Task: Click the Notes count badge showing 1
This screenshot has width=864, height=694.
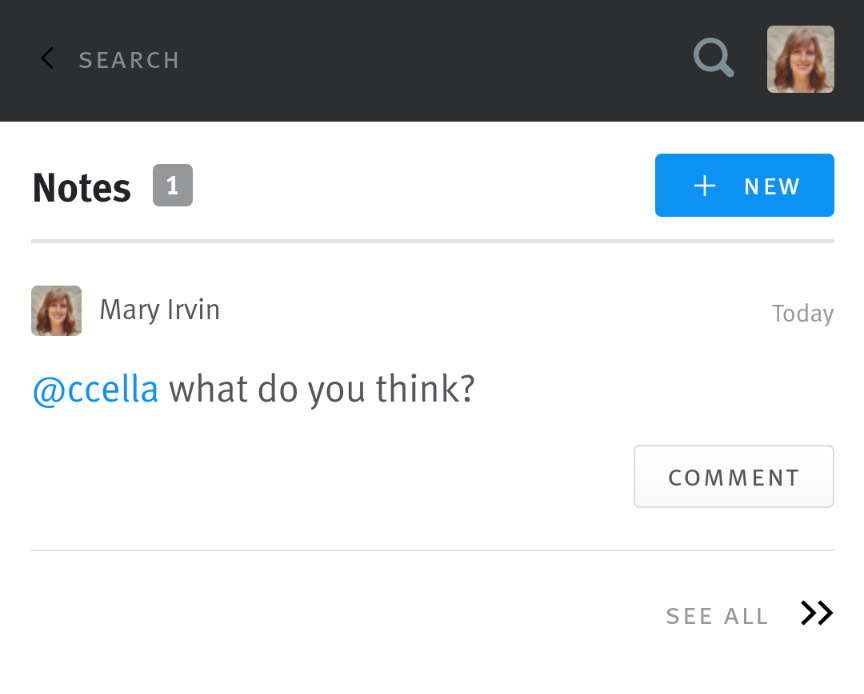Action: [x=172, y=186]
